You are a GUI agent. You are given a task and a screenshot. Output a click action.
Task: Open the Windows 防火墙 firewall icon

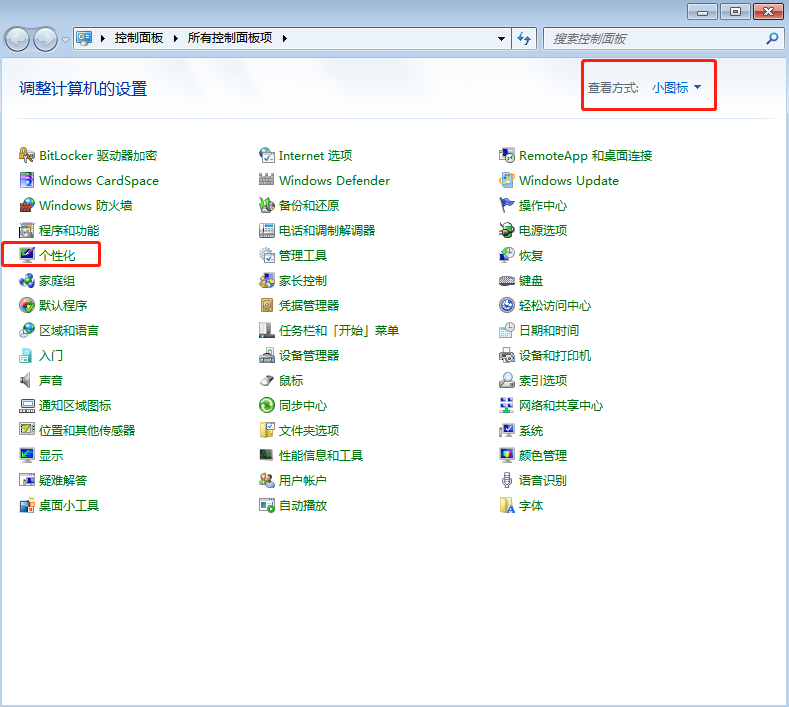pos(27,206)
